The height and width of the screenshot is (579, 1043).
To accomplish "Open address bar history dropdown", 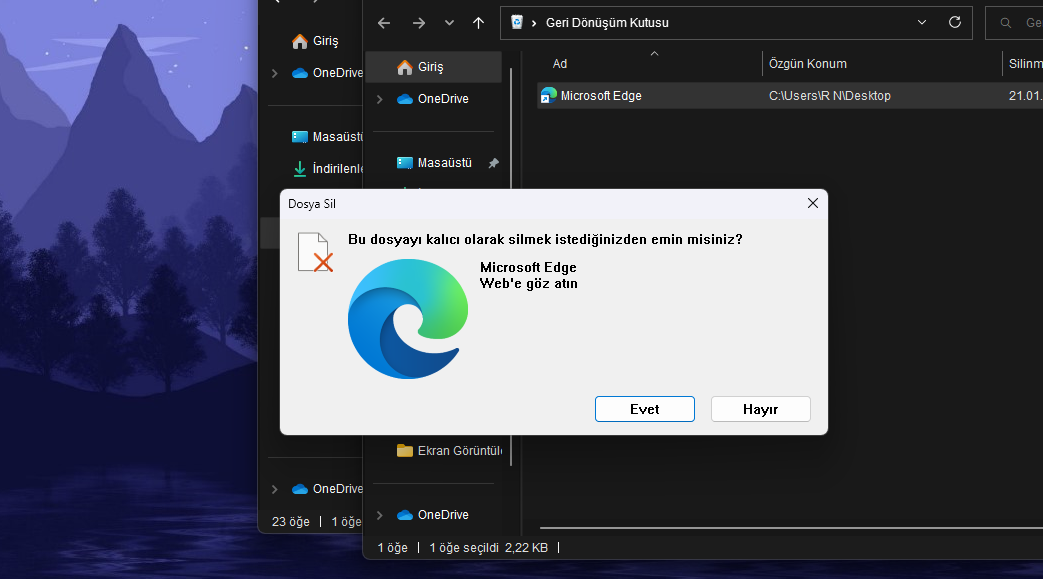I will (922, 23).
